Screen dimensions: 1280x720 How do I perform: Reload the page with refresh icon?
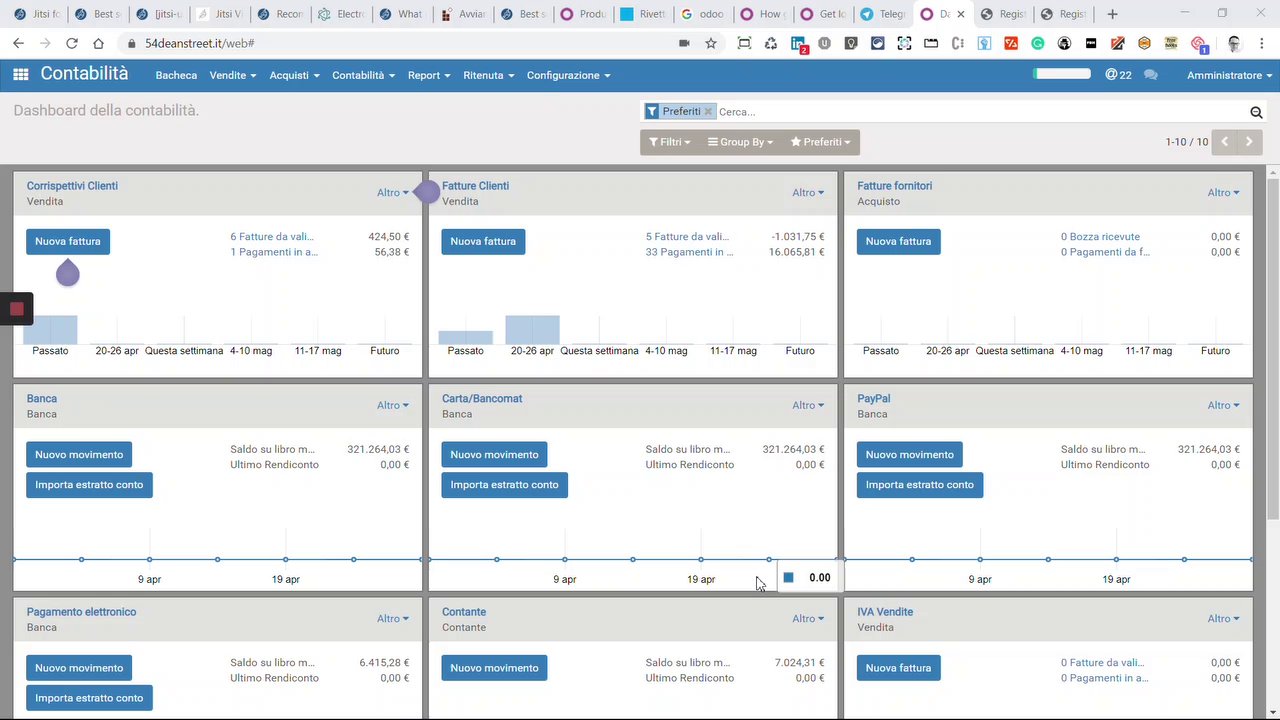[71, 44]
